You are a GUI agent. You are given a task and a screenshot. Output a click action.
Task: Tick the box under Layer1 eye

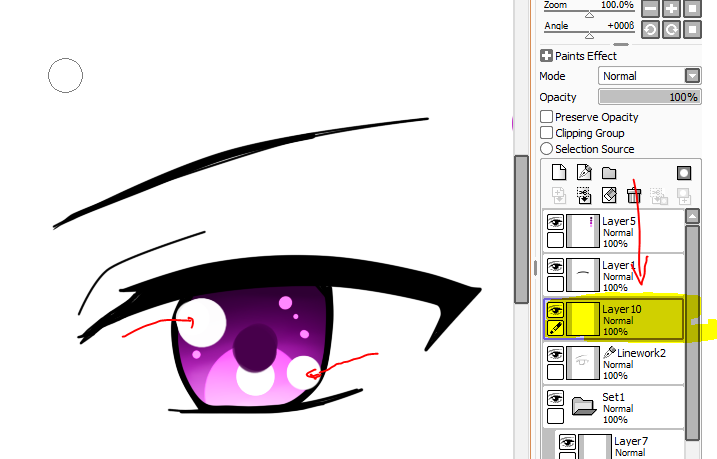pos(556,283)
